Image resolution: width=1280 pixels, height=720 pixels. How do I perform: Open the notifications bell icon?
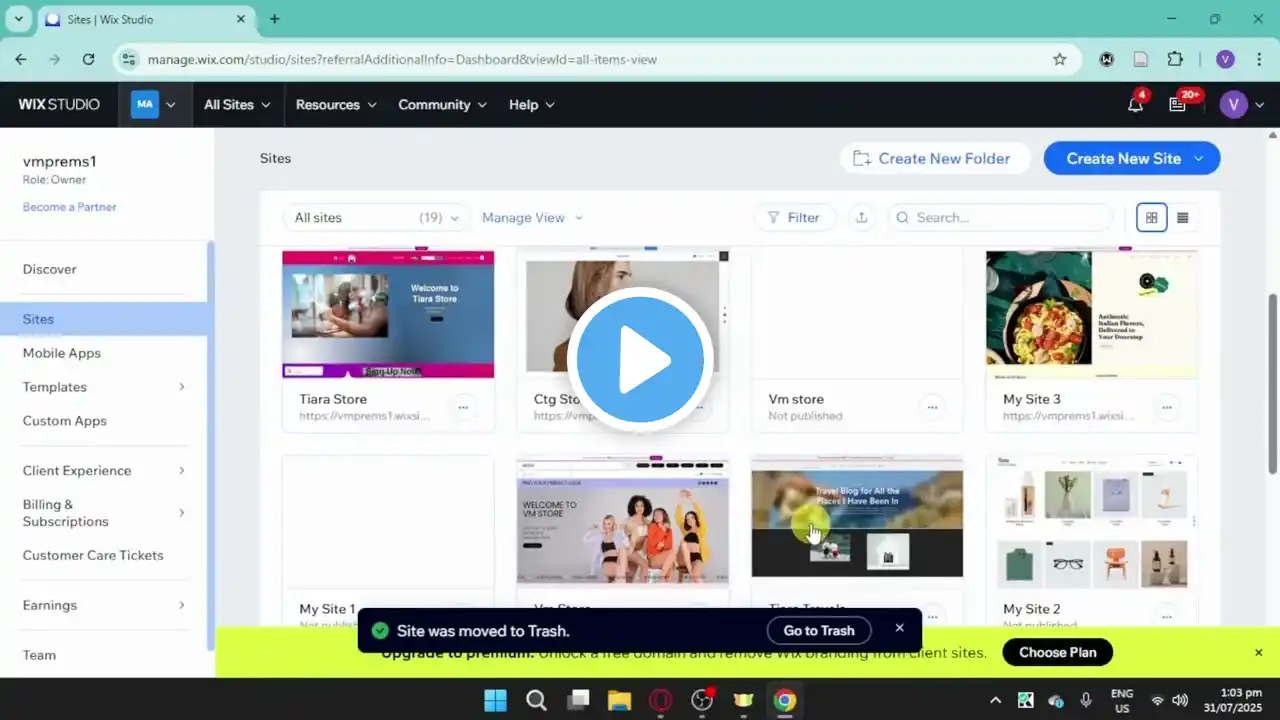1135,105
